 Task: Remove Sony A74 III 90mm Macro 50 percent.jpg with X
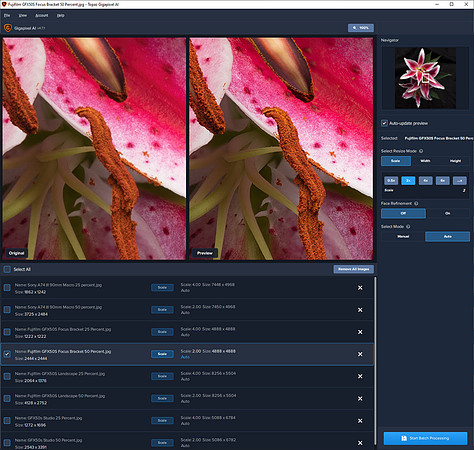click(360, 310)
